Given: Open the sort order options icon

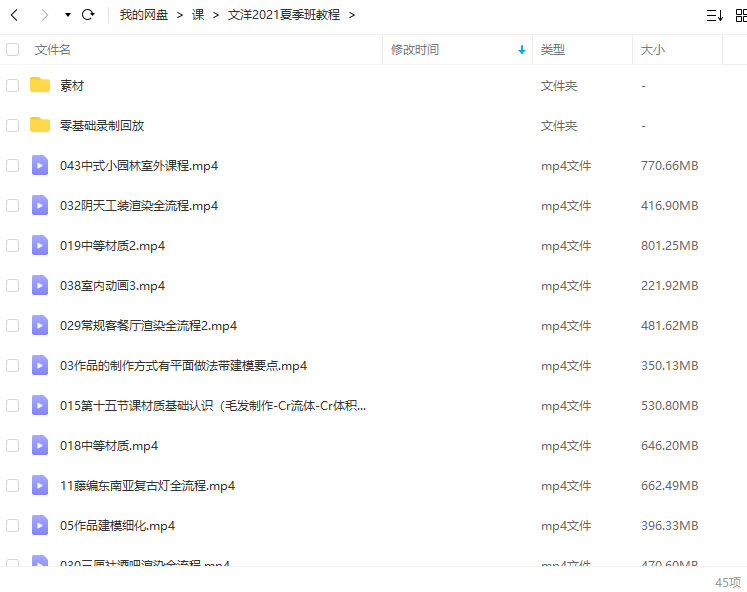Looking at the screenshot, I should pyautogui.click(x=714, y=15).
